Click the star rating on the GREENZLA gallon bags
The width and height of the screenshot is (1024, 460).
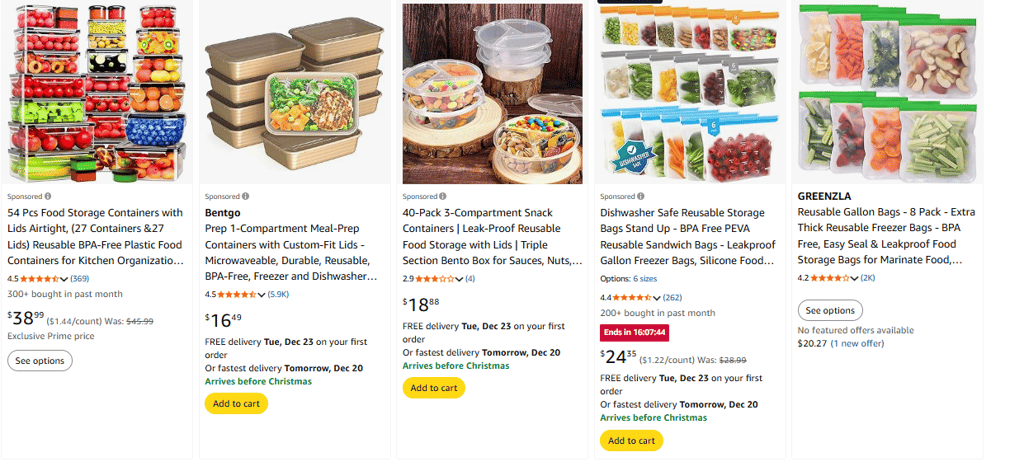830,278
